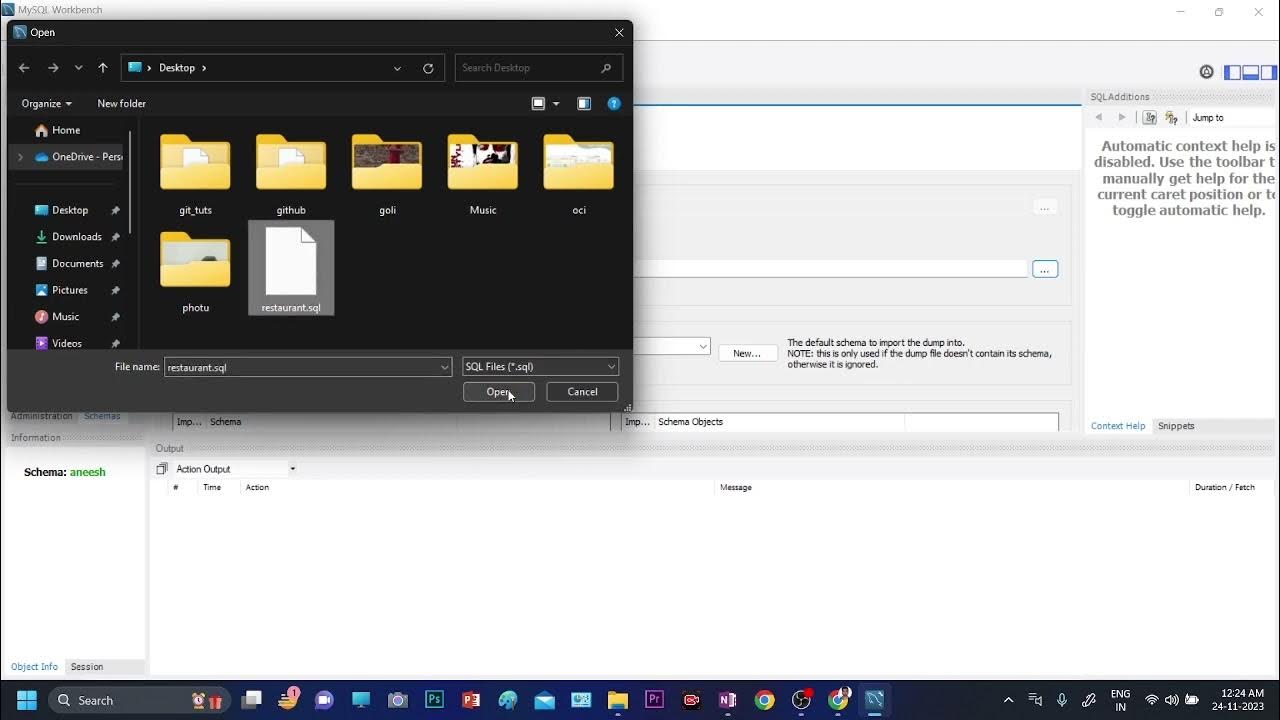Open file dialog help icon
Image resolution: width=1280 pixels, height=720 pixels.
tap(614, 103)
